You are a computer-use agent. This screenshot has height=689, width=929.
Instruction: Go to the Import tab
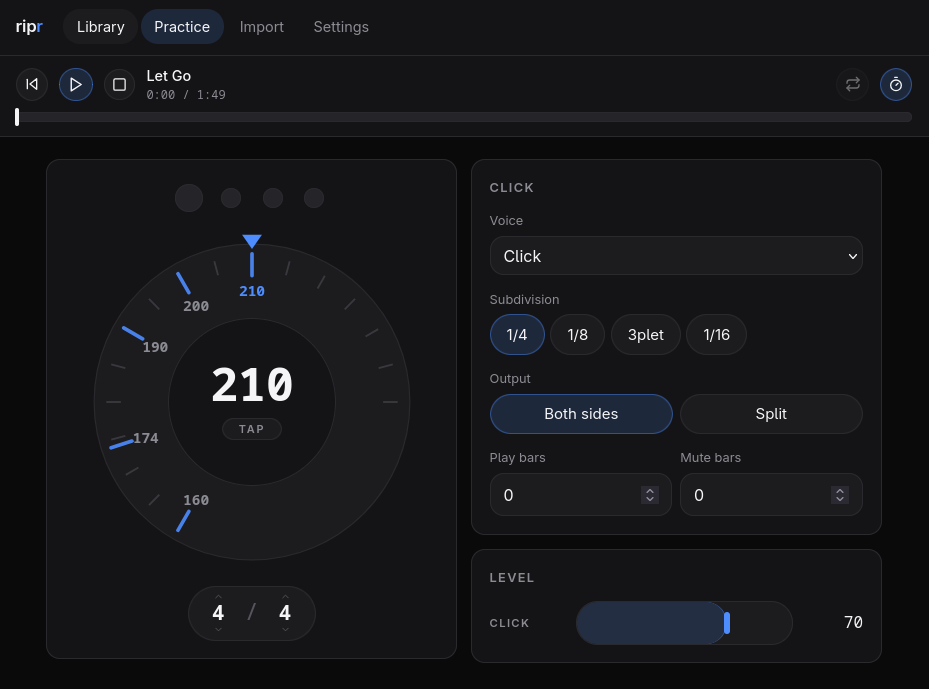coord(261,27)
